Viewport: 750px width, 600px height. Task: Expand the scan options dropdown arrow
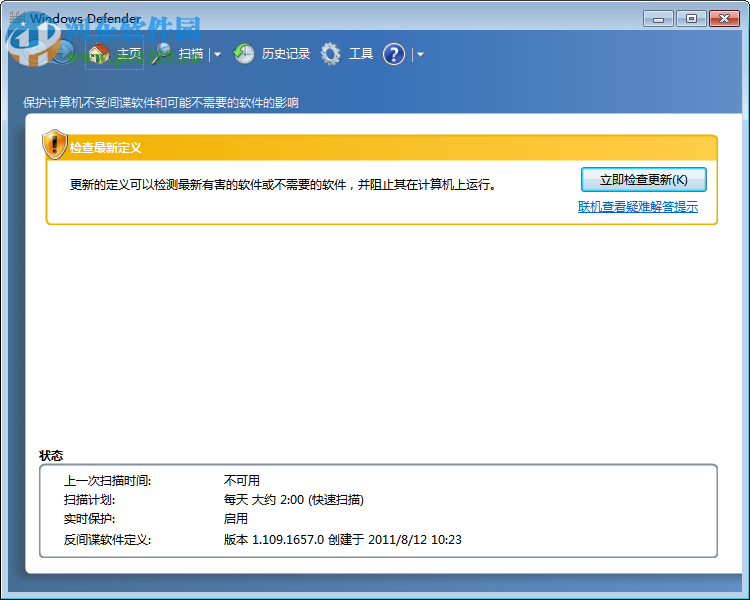(218, 55)
